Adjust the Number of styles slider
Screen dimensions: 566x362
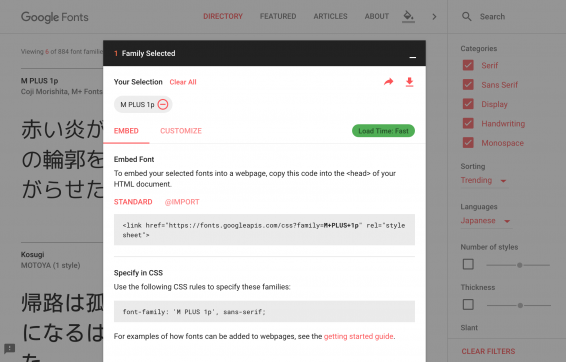click(x=519, y=265)
